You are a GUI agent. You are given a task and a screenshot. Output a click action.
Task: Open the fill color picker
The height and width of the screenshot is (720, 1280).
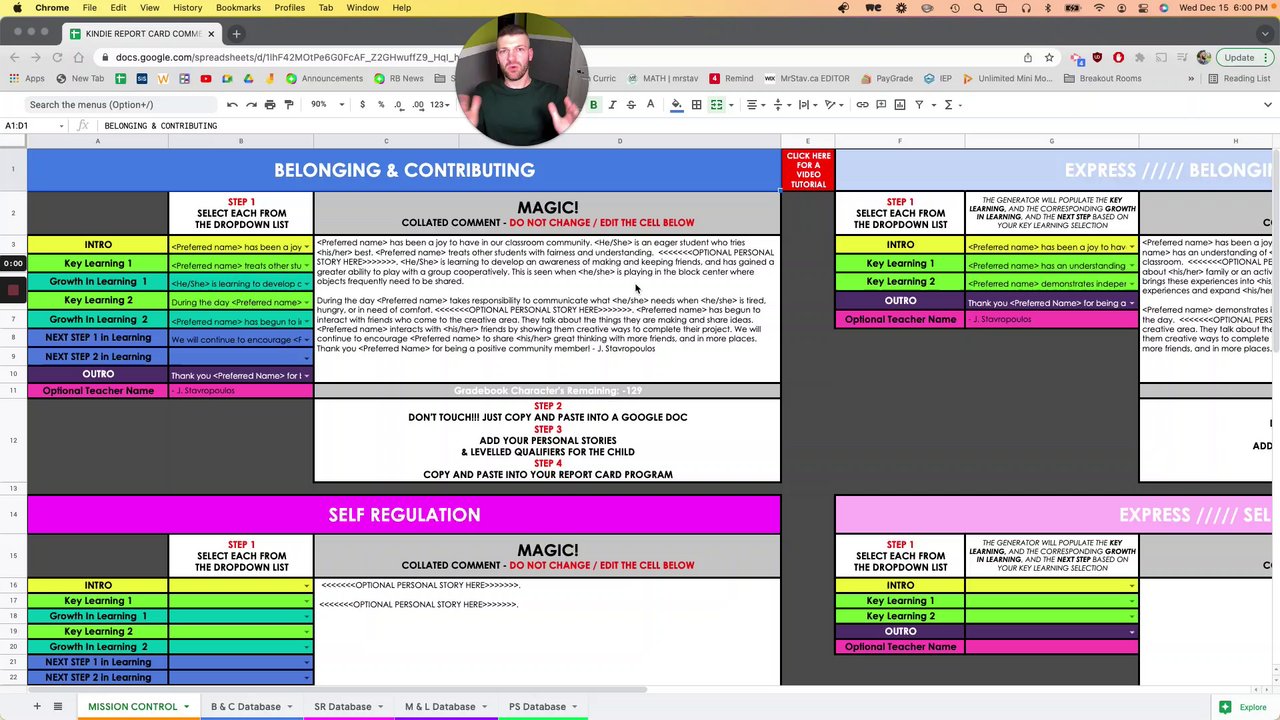click(x=677, y=104)
